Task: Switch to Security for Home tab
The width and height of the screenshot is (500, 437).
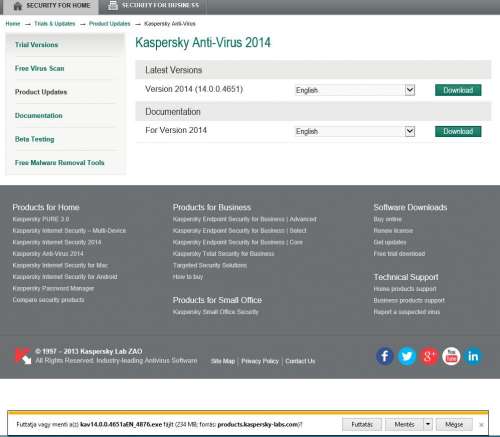Action: [x=51, y=6]
